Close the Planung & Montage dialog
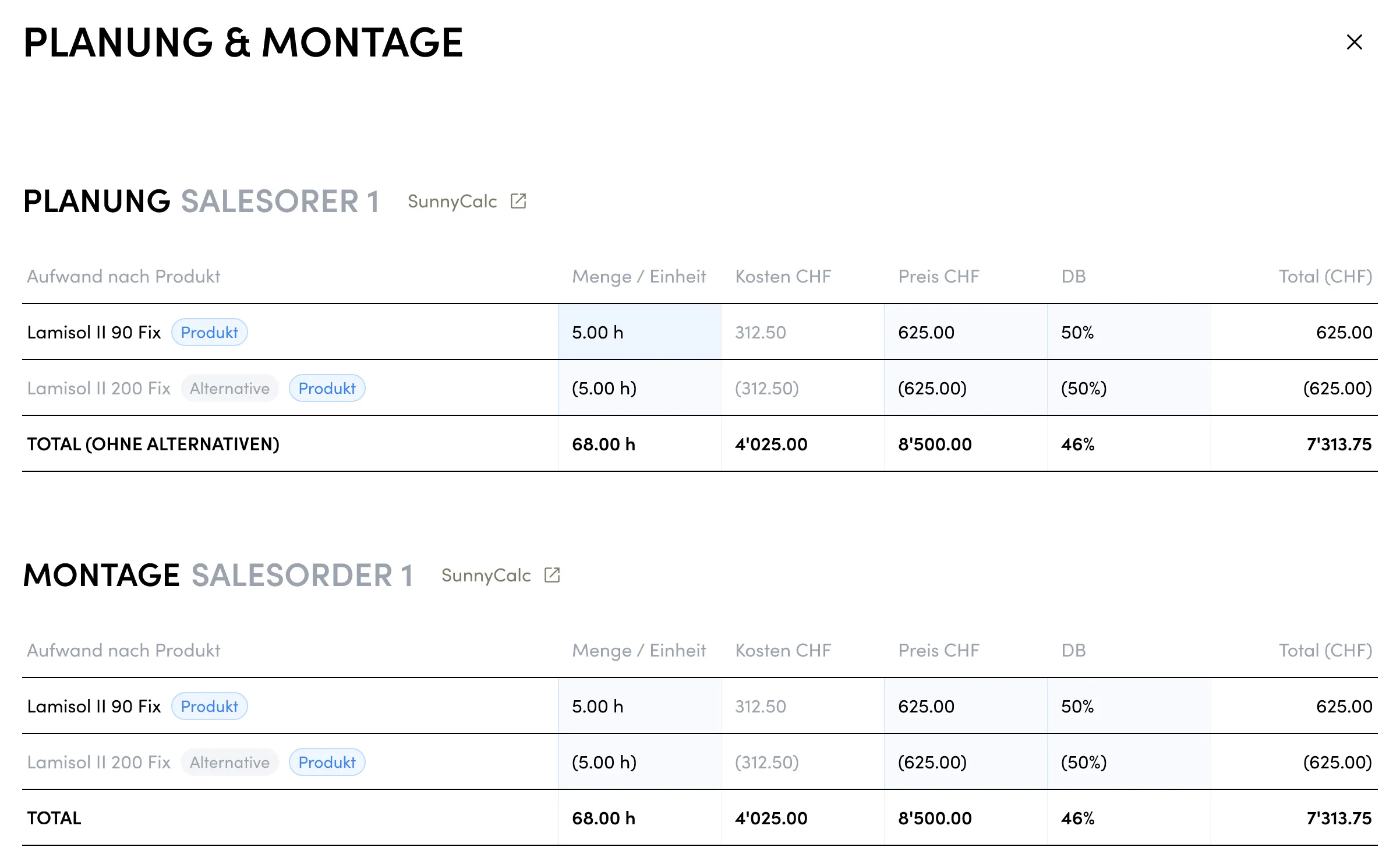Image resolution: width=1400 pixels, height=861 pixels. 1354,42
